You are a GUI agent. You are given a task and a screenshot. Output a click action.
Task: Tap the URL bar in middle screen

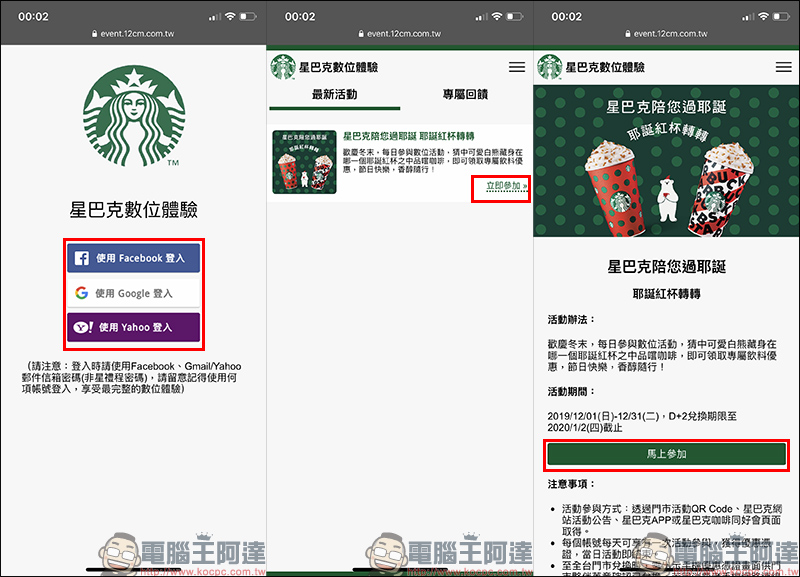399,34
